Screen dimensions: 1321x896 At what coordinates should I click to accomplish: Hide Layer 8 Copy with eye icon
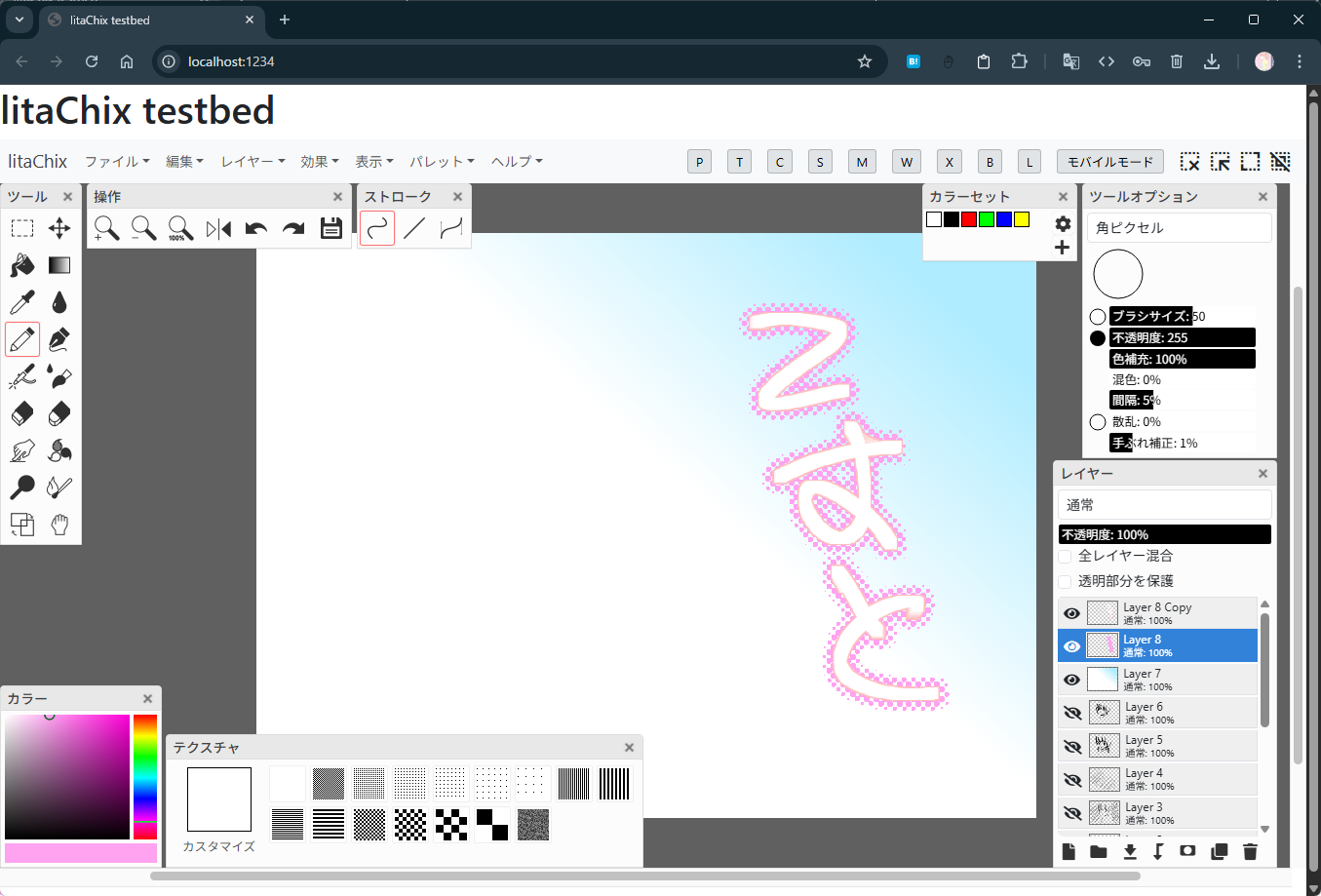[1071, 613]
